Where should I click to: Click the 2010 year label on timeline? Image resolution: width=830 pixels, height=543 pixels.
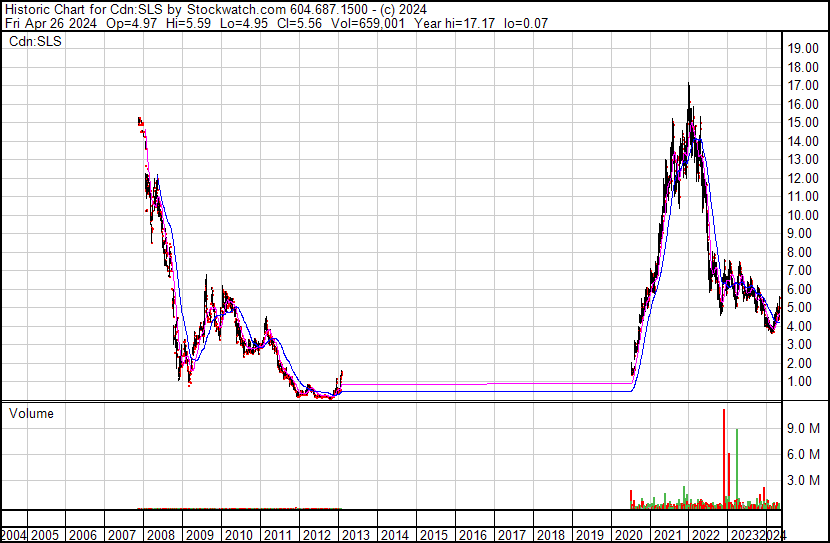(239, 535)
